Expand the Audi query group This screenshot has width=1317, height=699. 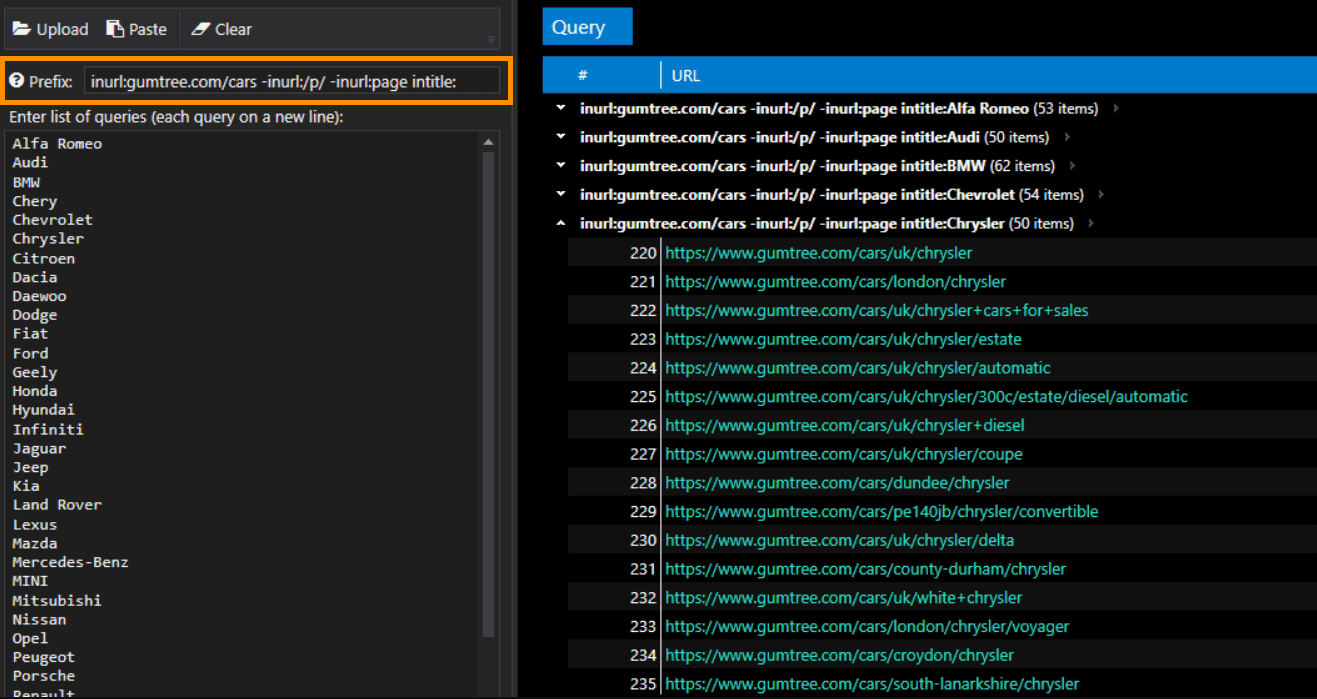[560, 137]
